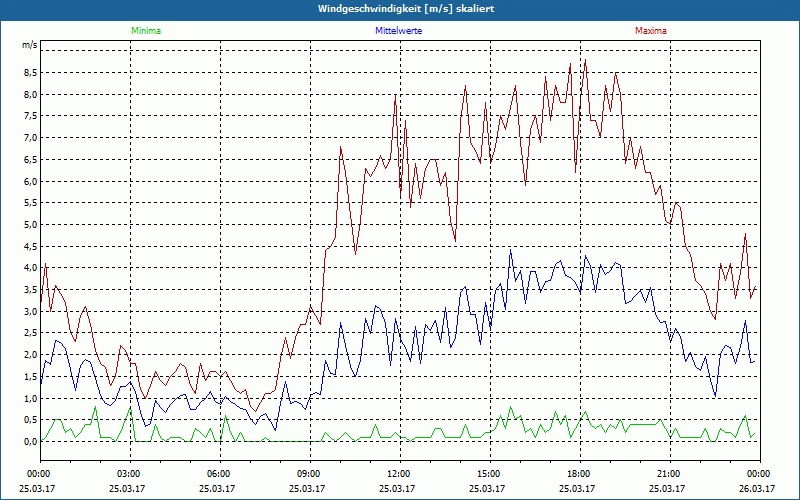This screenshot has width=800, height=500.
Task: Click the Maxima legend label
Action: point(650,31)
